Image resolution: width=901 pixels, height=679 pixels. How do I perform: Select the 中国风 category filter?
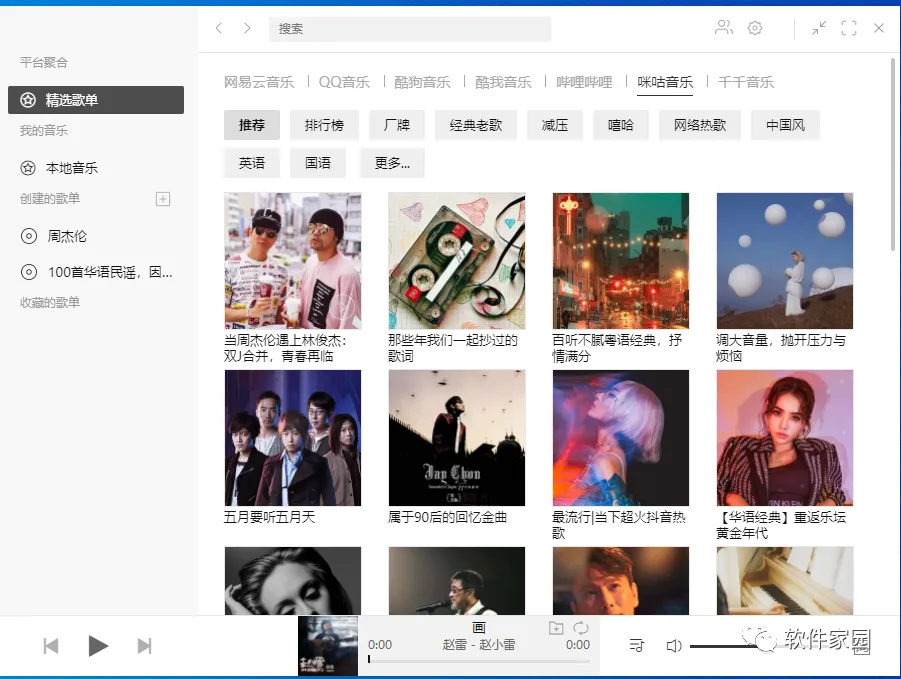(786, 125)
